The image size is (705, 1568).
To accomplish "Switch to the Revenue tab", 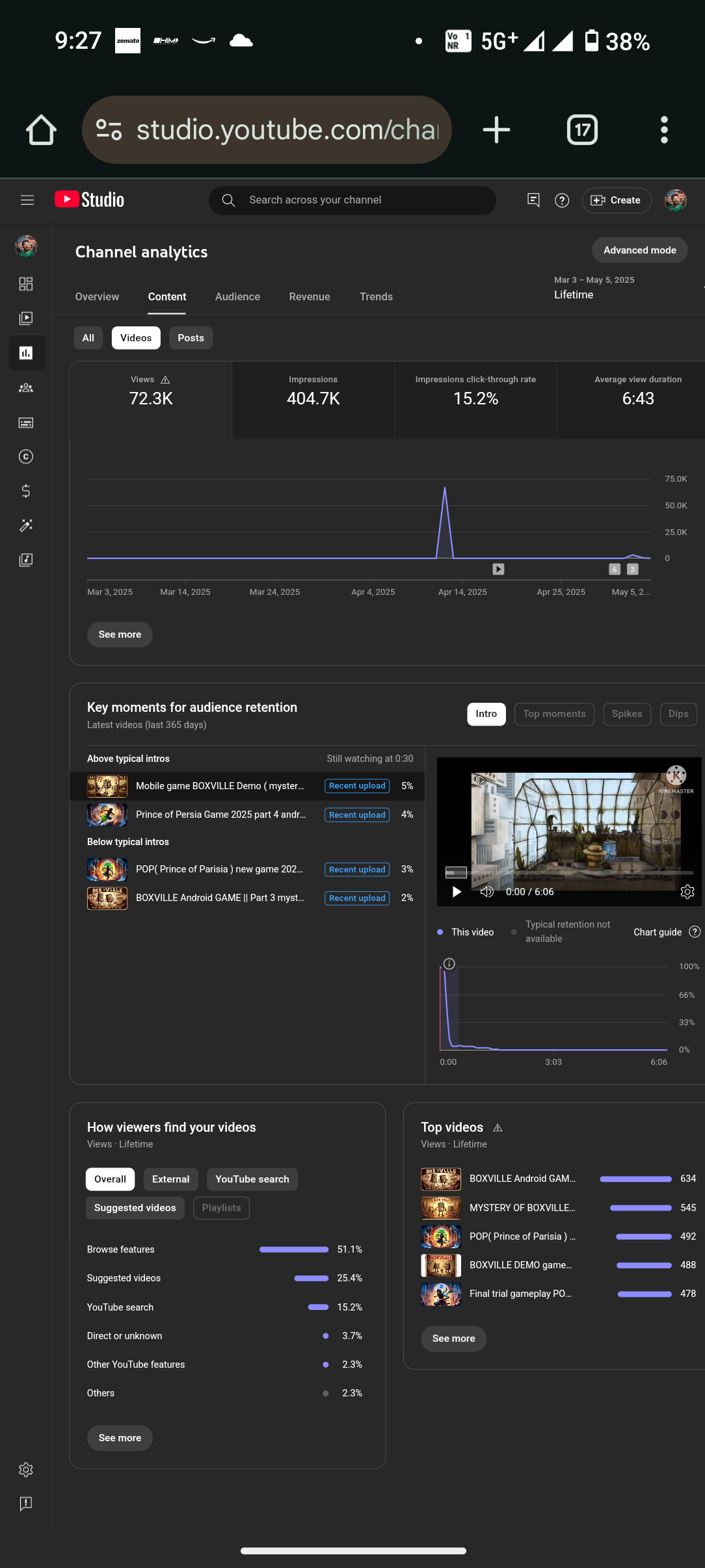I will point(310,296).
